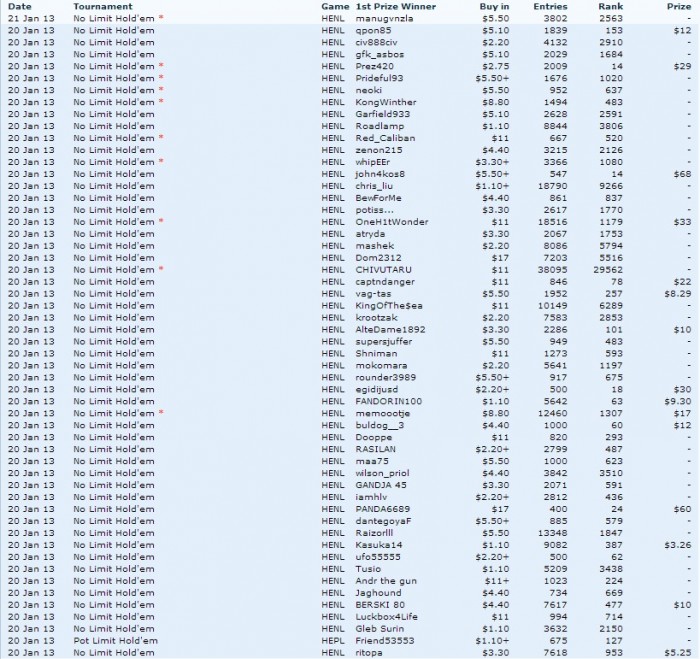Select winner name BewForMe
Screen dimensions: 700x659
click(379, 198)
